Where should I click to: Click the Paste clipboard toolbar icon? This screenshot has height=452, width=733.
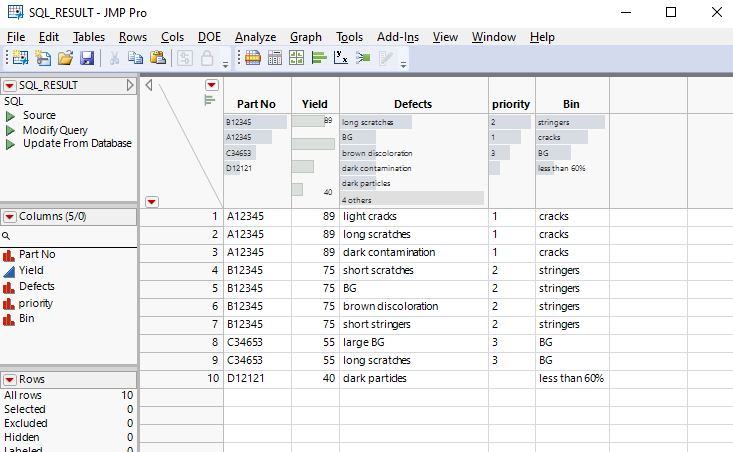click(x=159, y=59)
